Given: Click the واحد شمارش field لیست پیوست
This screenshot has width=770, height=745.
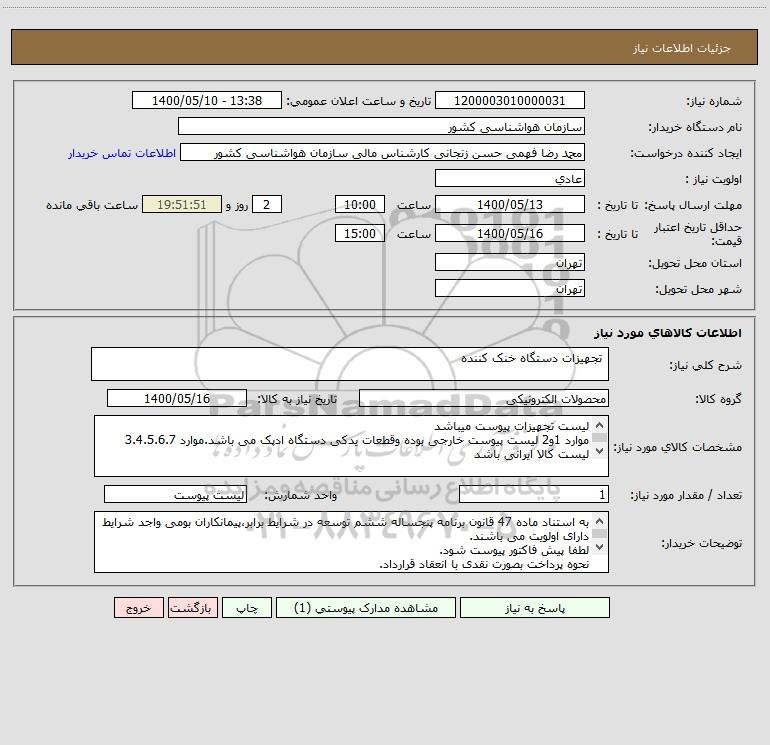Looking at the screenshot, I should (x=175, y=494).
